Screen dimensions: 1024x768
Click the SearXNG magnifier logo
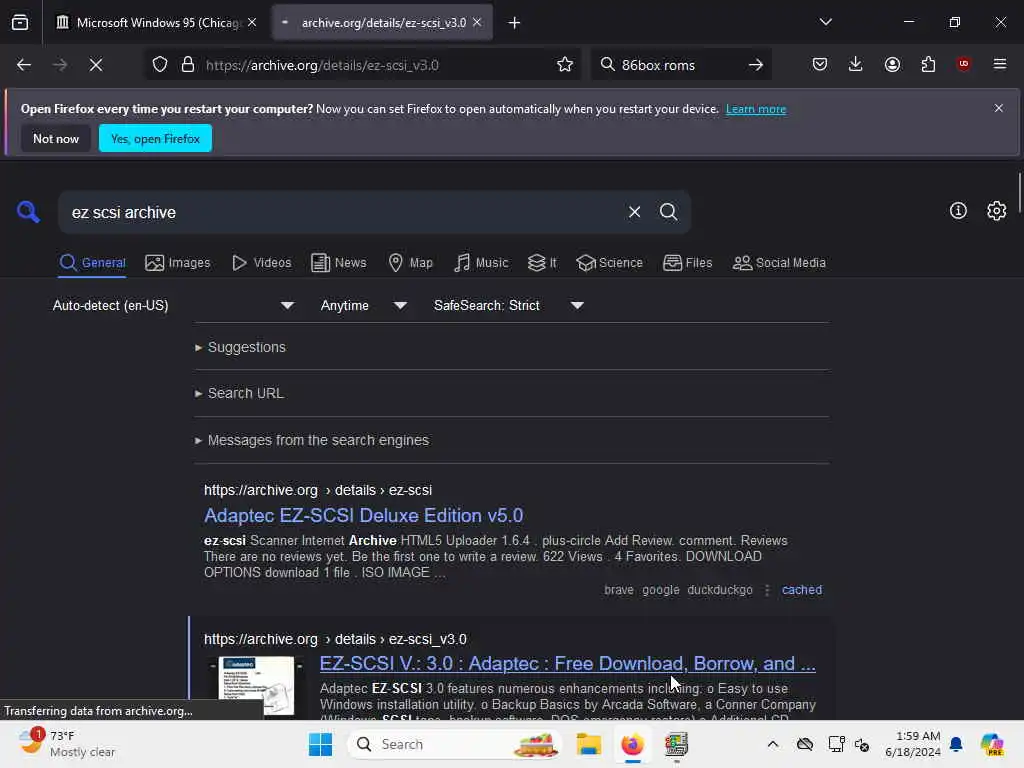[28, 212]
